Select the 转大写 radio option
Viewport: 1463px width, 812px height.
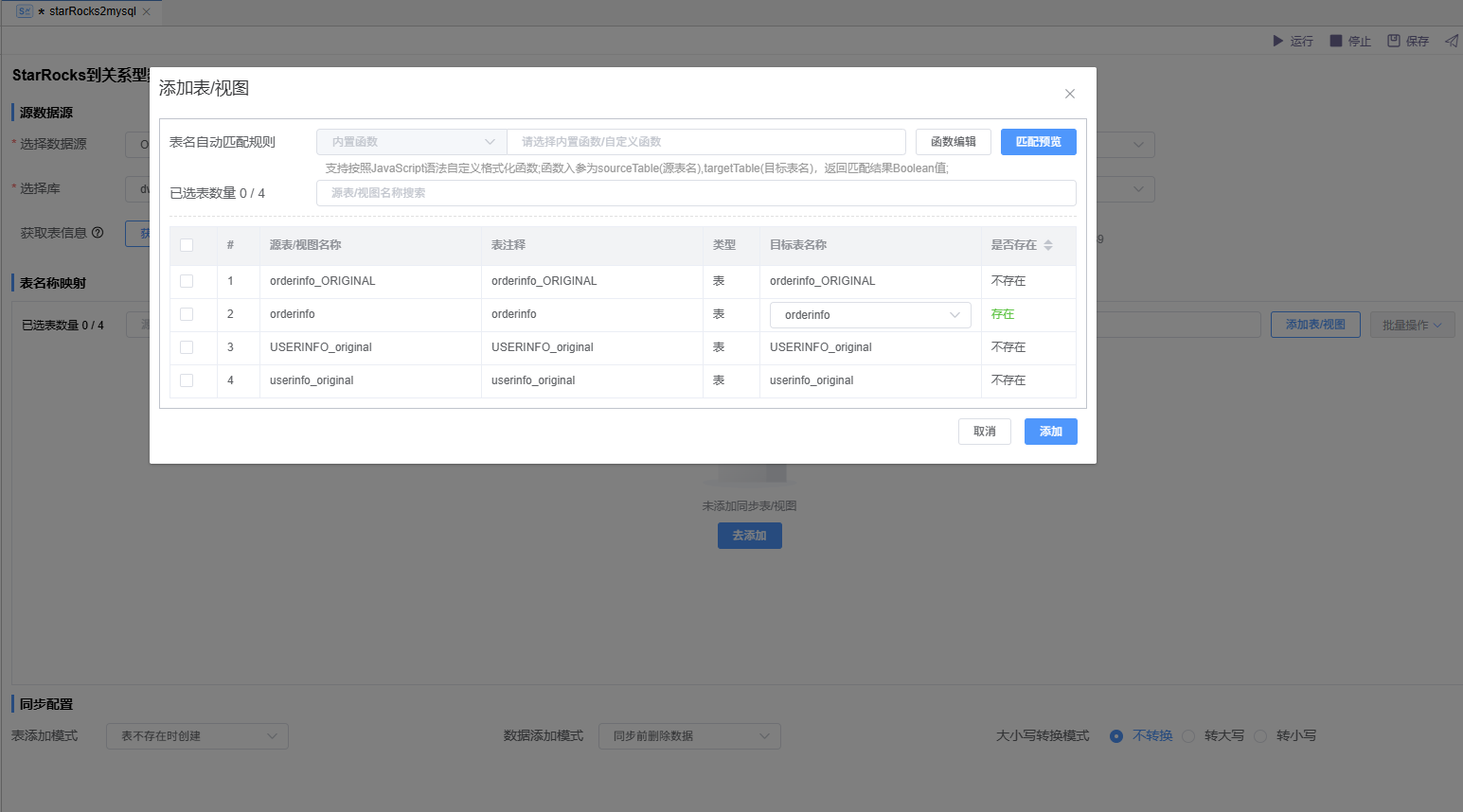1188,736
